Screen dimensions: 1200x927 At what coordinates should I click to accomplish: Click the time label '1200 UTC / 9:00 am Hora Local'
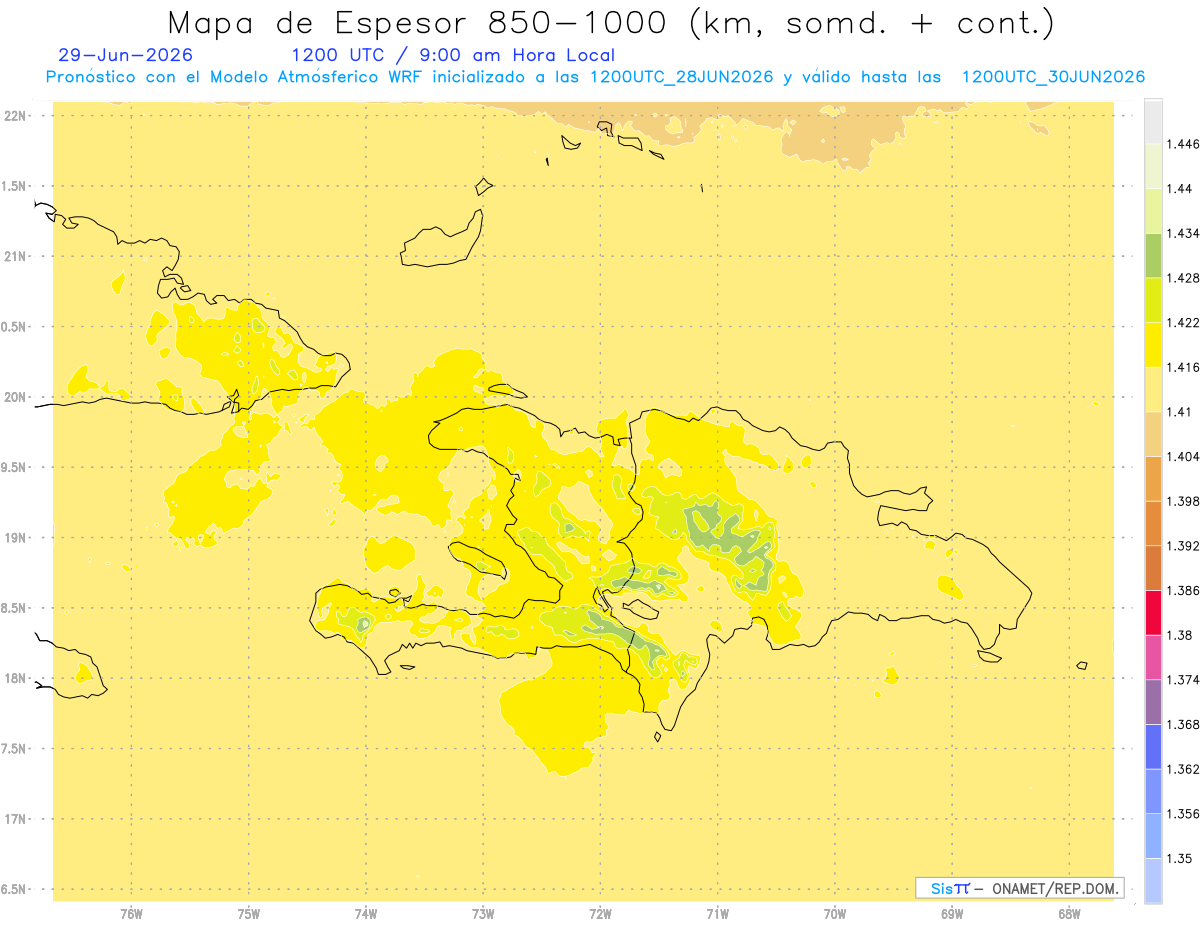453,55
